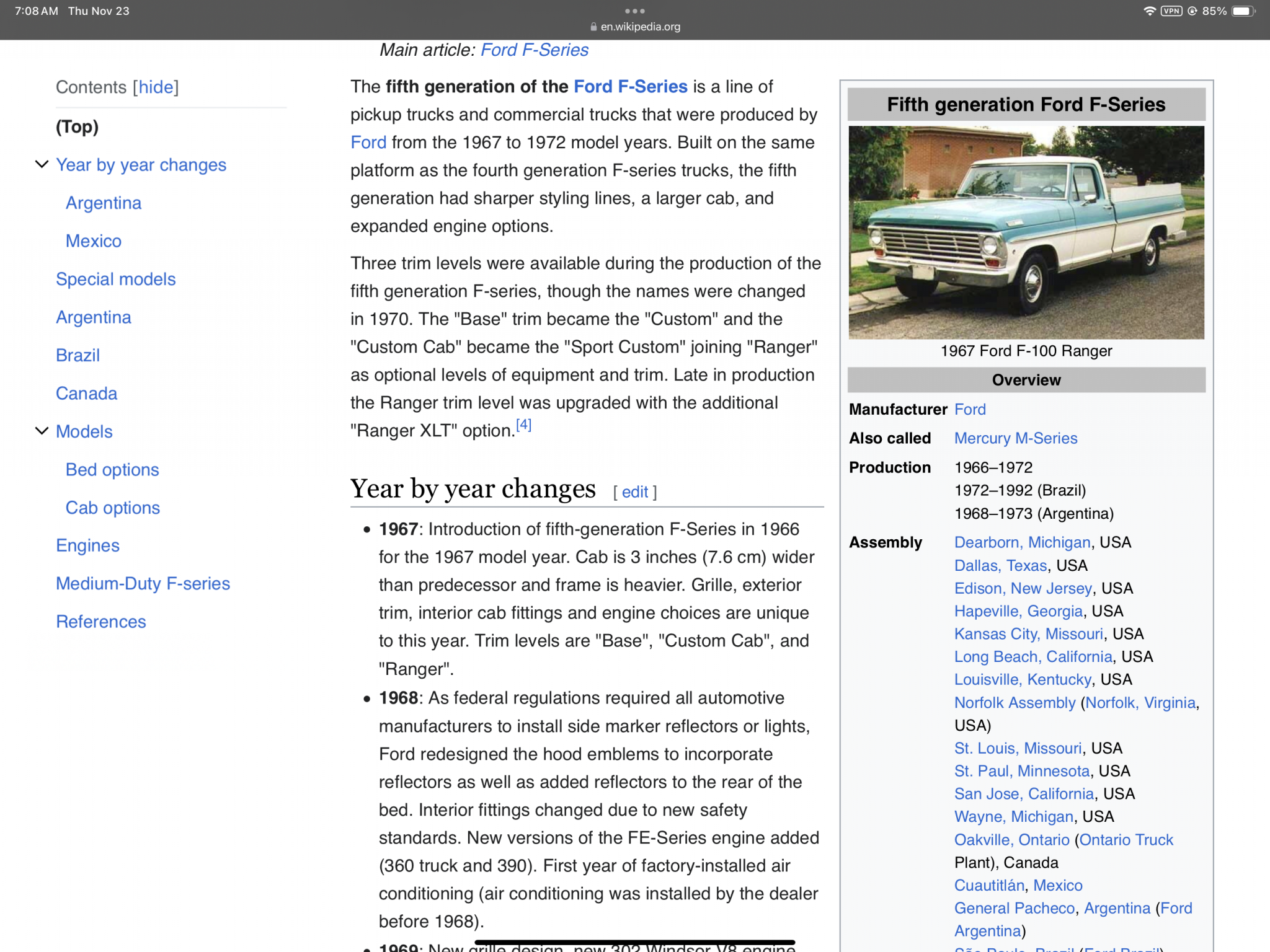Tap the three-dot multitasking icon

click(634, 11)
